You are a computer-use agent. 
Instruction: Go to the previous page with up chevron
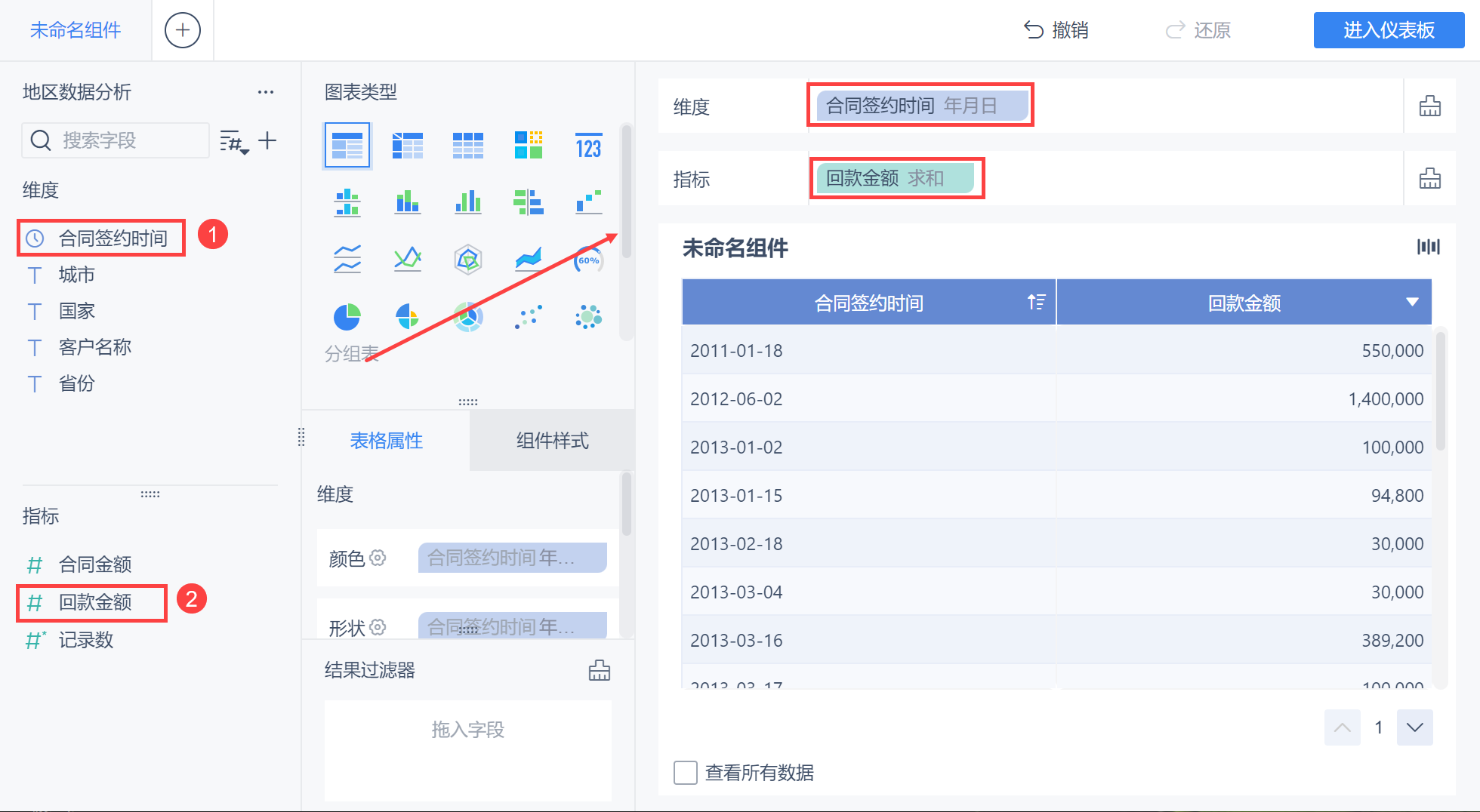click(x=1343, y=727)
